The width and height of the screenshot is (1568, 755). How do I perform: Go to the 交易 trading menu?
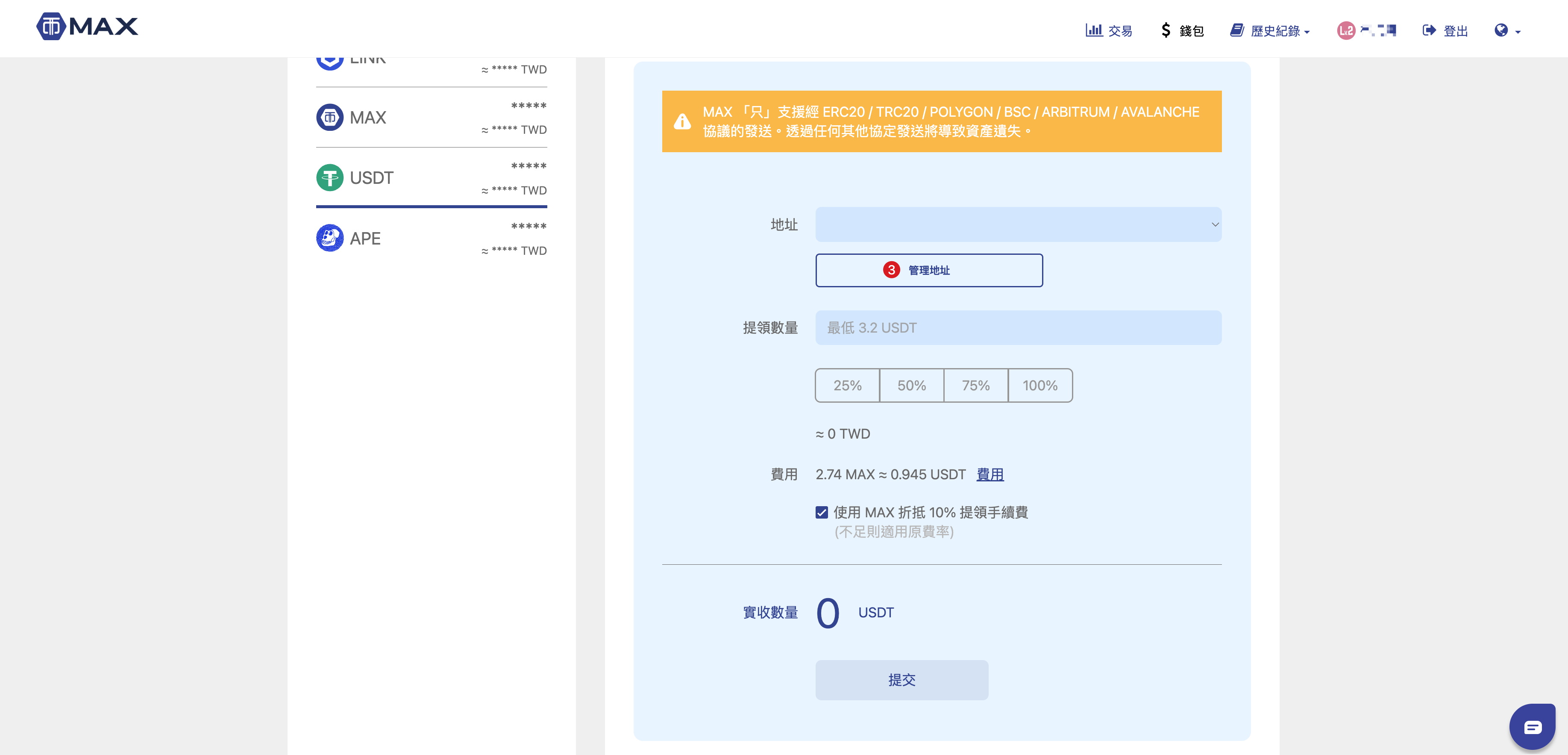coord(1108,30)
